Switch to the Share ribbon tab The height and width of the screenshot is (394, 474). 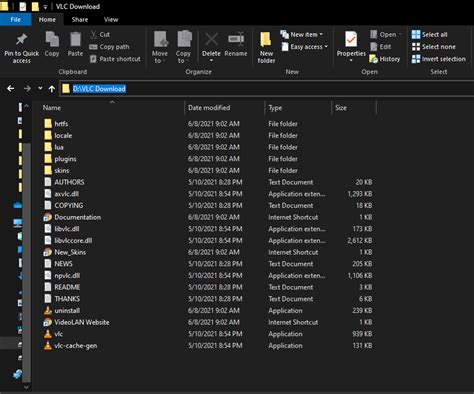pyautogui.click(x=80, y=19)
